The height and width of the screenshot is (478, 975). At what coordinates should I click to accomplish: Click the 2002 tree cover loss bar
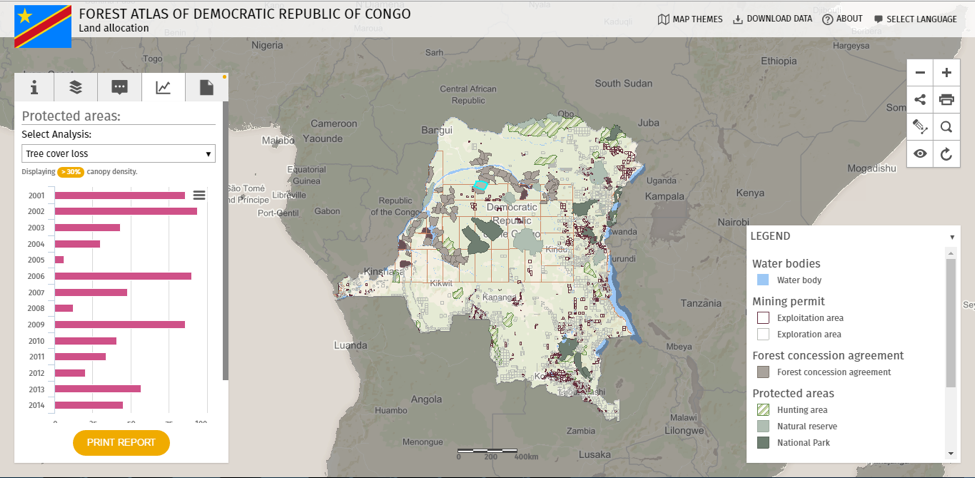[126, 211]
